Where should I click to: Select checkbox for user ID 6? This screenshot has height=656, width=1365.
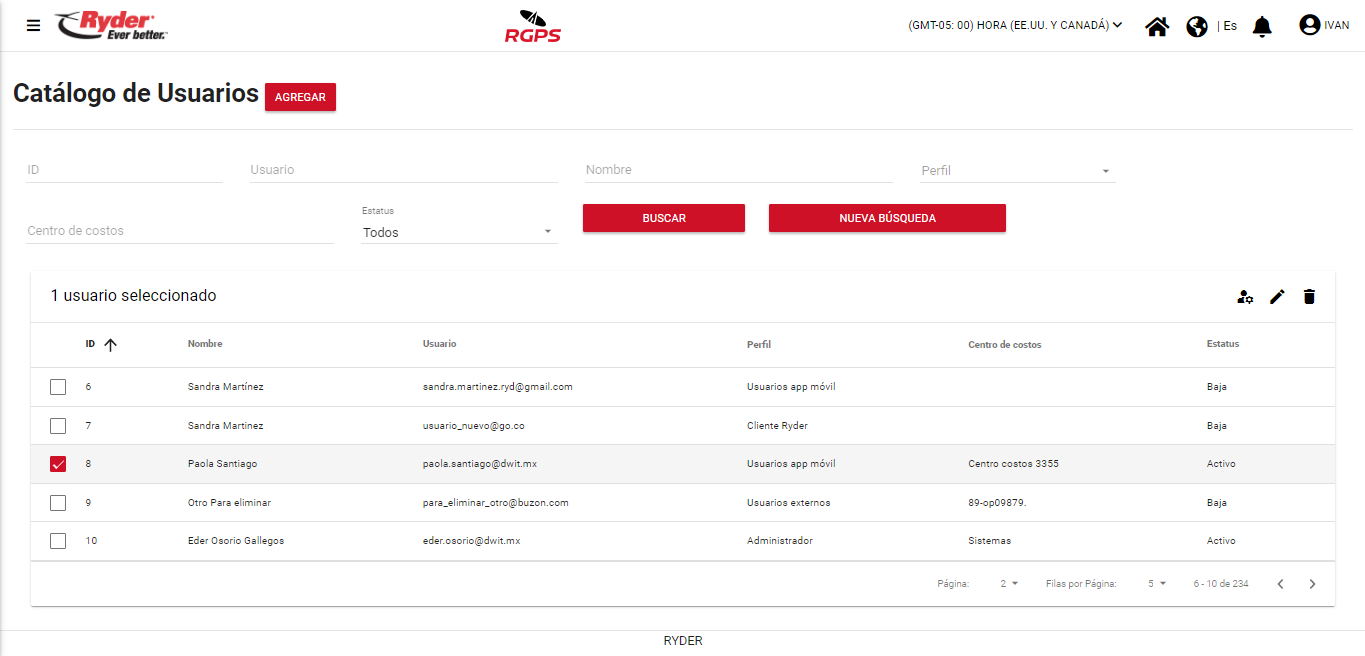click(58, 387)
